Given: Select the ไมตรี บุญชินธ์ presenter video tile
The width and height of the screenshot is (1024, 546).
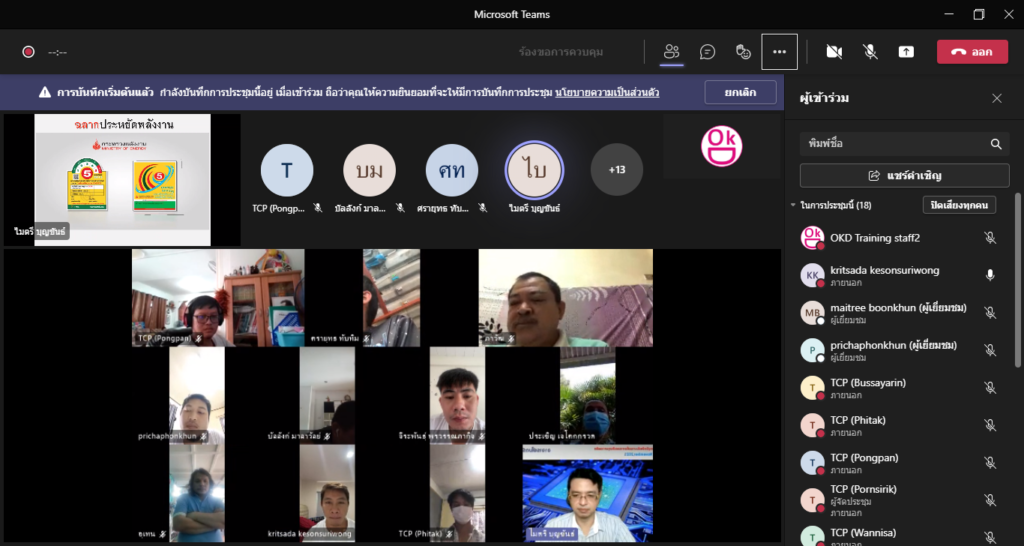Looking at the screenshot, I should 588,493.
